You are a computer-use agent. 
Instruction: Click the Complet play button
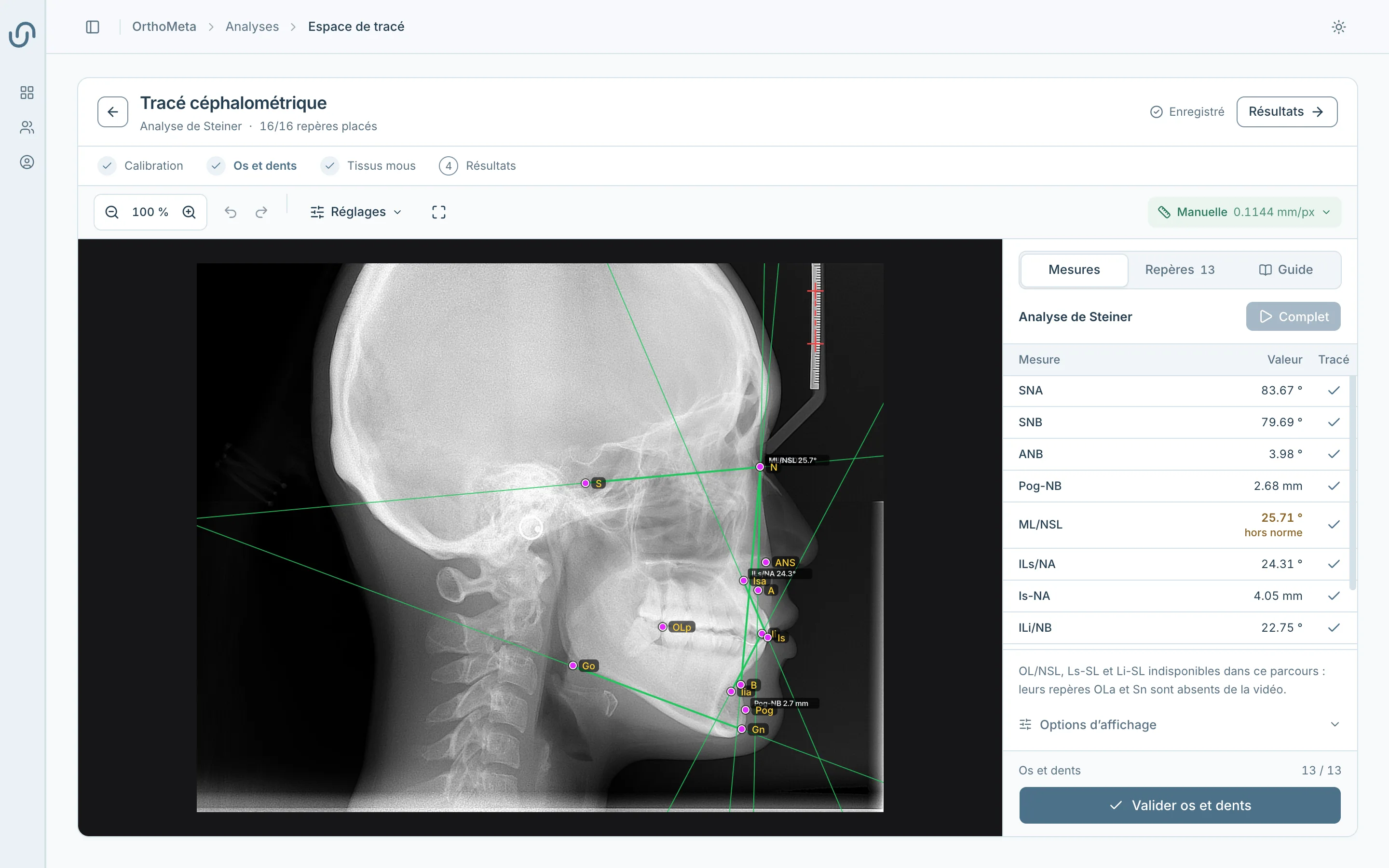(x=1293, y=317)
